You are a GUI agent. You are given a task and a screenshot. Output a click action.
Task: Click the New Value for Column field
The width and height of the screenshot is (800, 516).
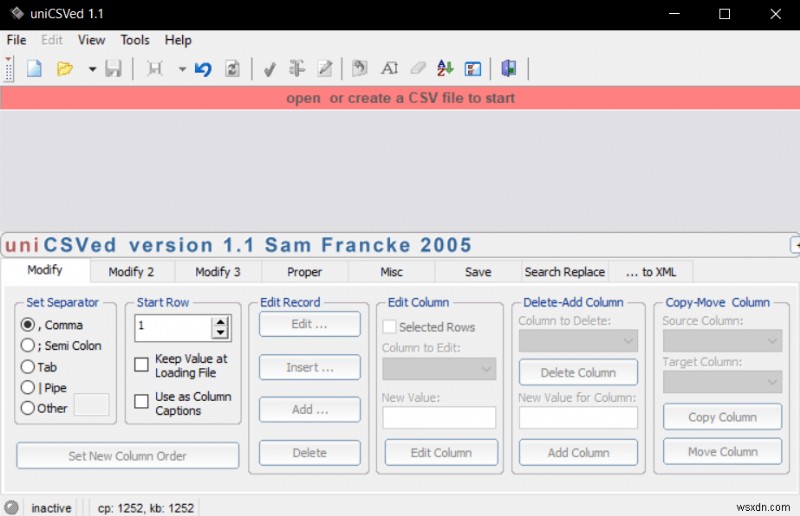tap(578, 417)
